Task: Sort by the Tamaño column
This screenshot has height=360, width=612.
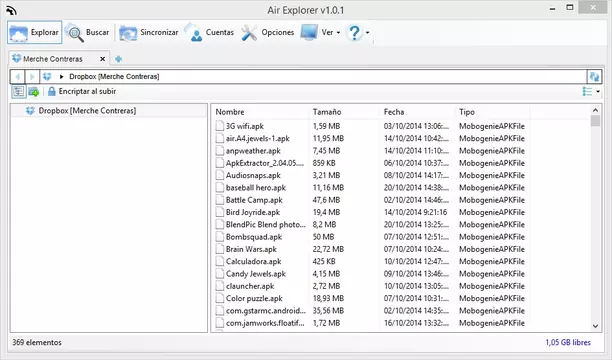Action: click(x=327, y=112)
